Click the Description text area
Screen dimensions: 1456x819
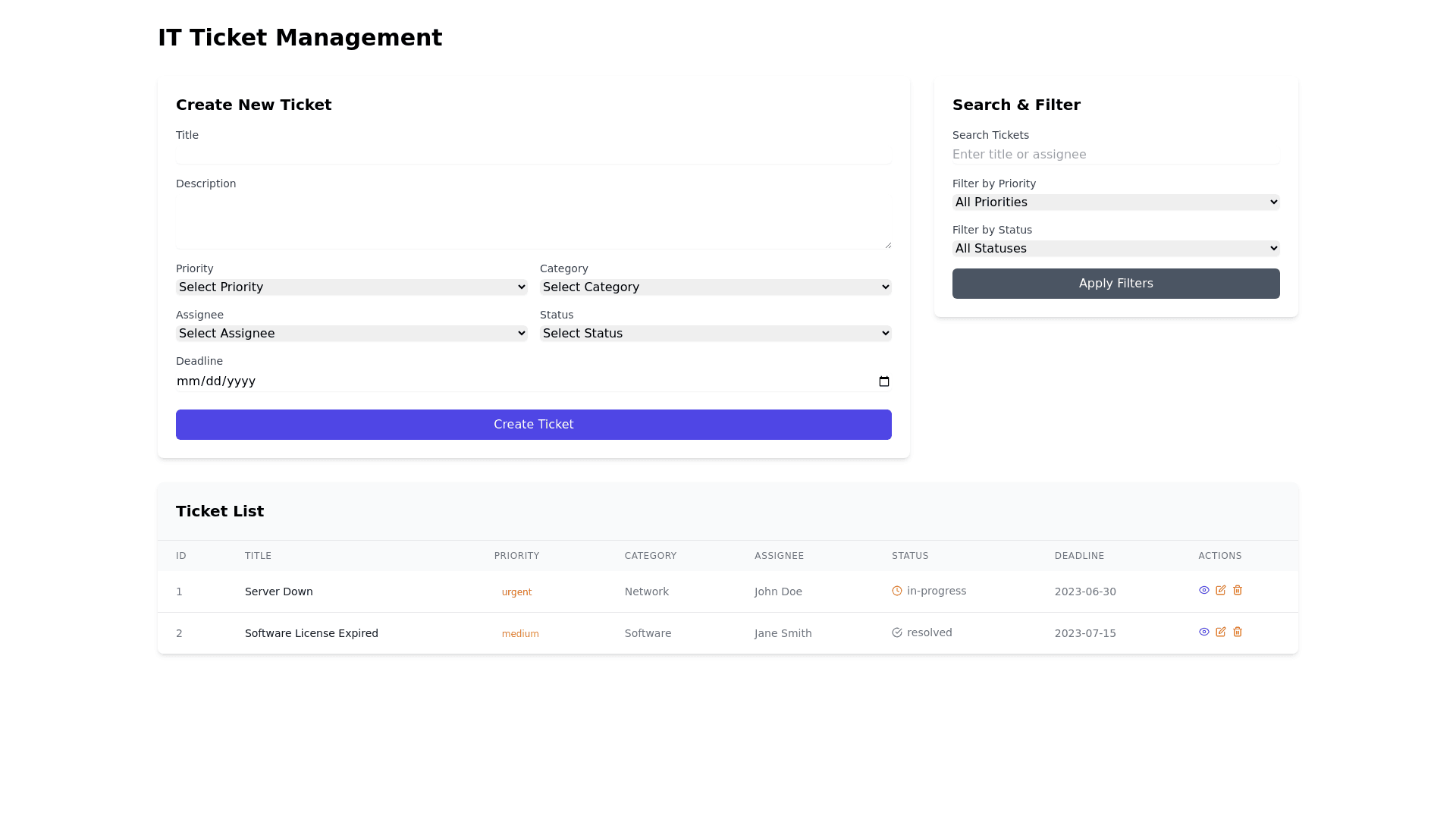coord(533,221)
